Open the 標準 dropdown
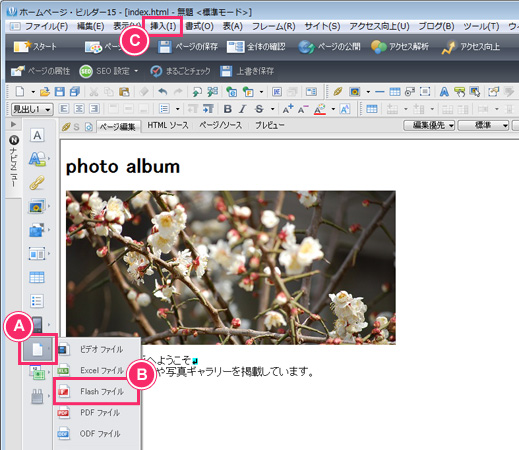The height and width of the screenshot is (450, 519). (483, 125)
